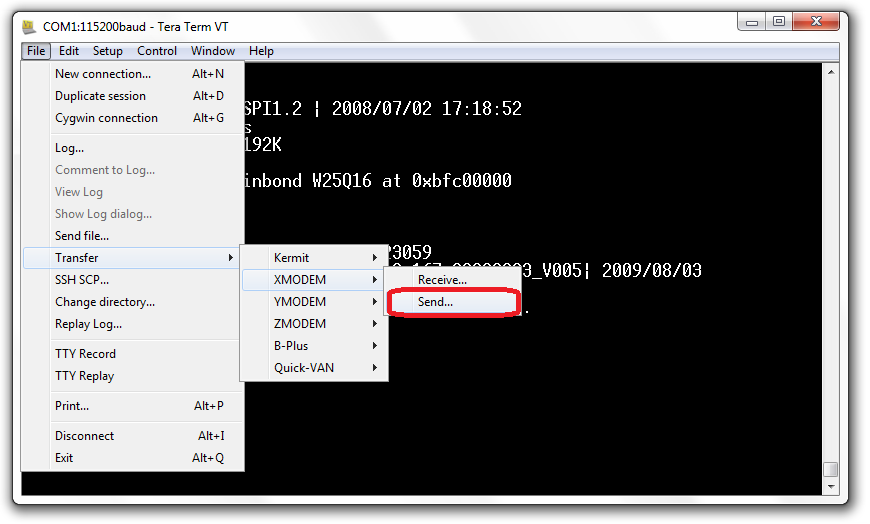The width and height of the screenshot is (870, 524).
Task: Open the Help menu
Action: (x=261, y=51)
